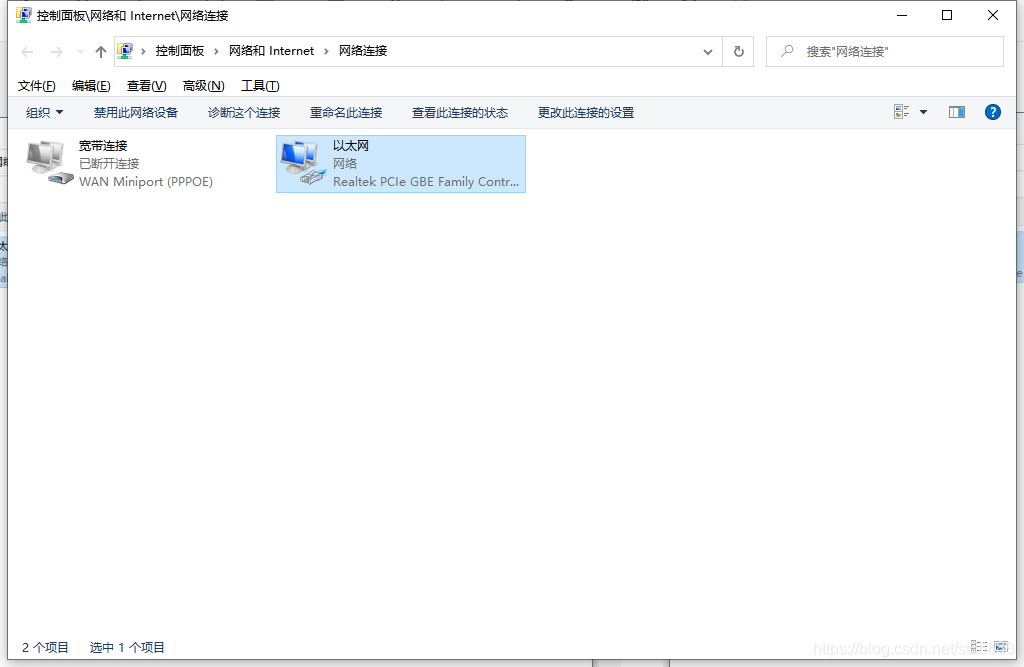This screenshot has width=1024, height=667.
Task: Open the 组织 dropdown menu
Action: click(43, 112)
